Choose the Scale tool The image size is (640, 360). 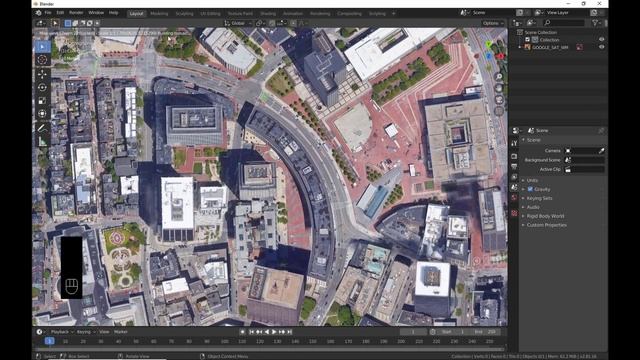(x=42, y=100)
